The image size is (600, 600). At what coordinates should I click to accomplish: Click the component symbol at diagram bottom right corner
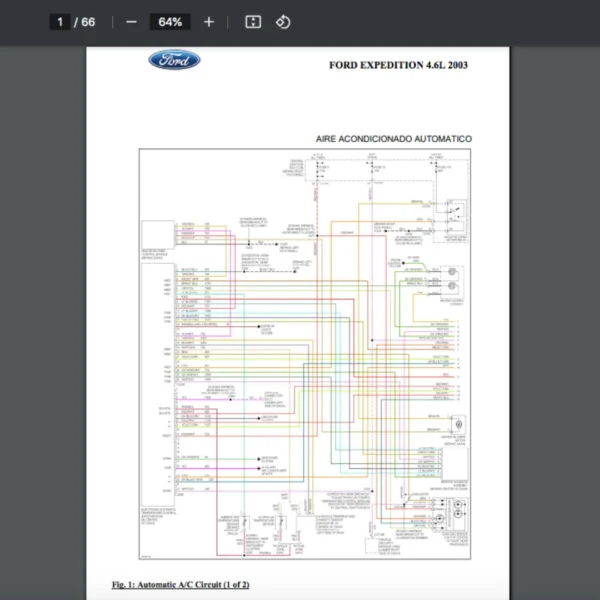tap(457, 514)
